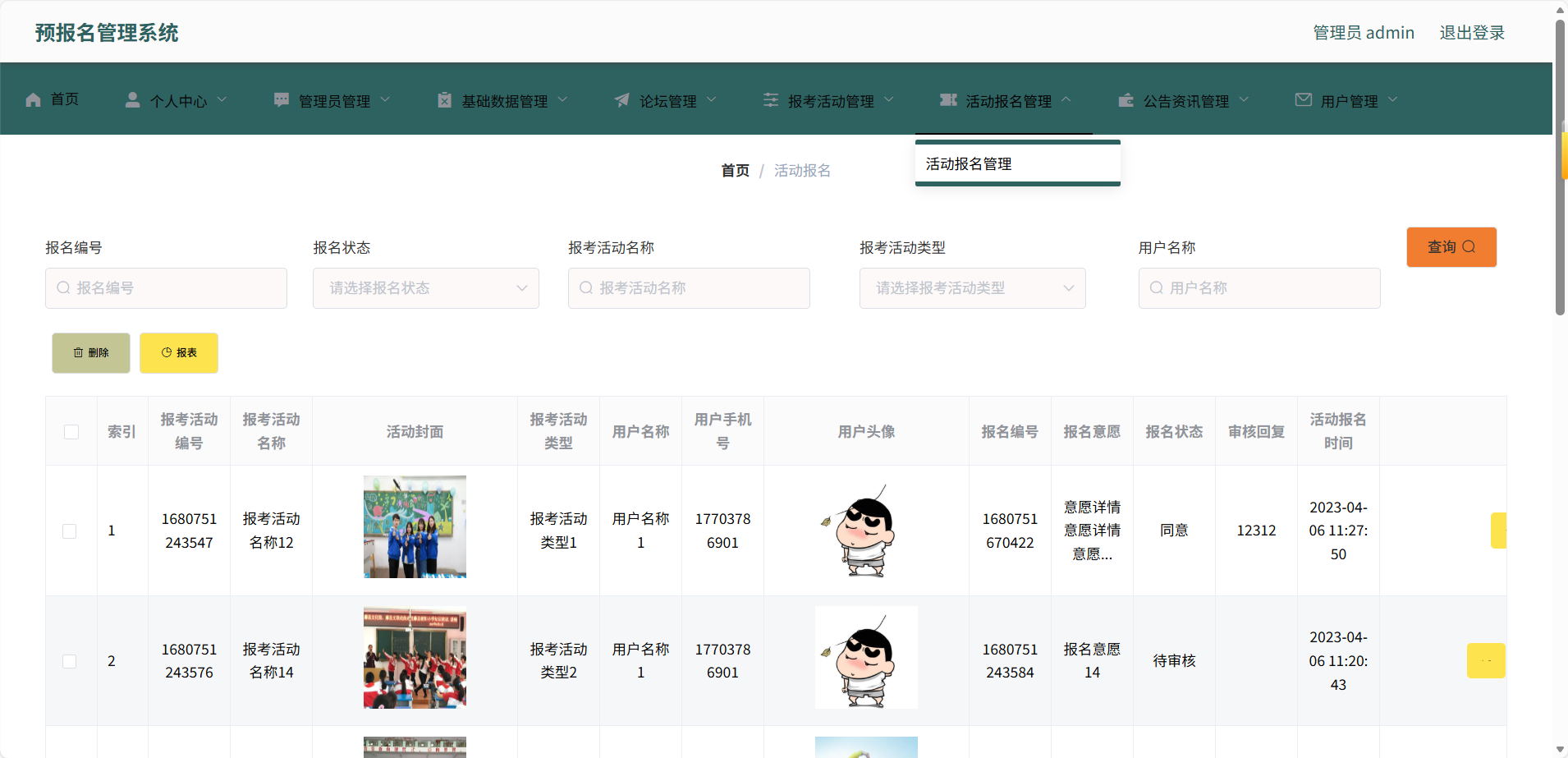Expand the 报考活动管理 menu chevron

tap(889, 99)
